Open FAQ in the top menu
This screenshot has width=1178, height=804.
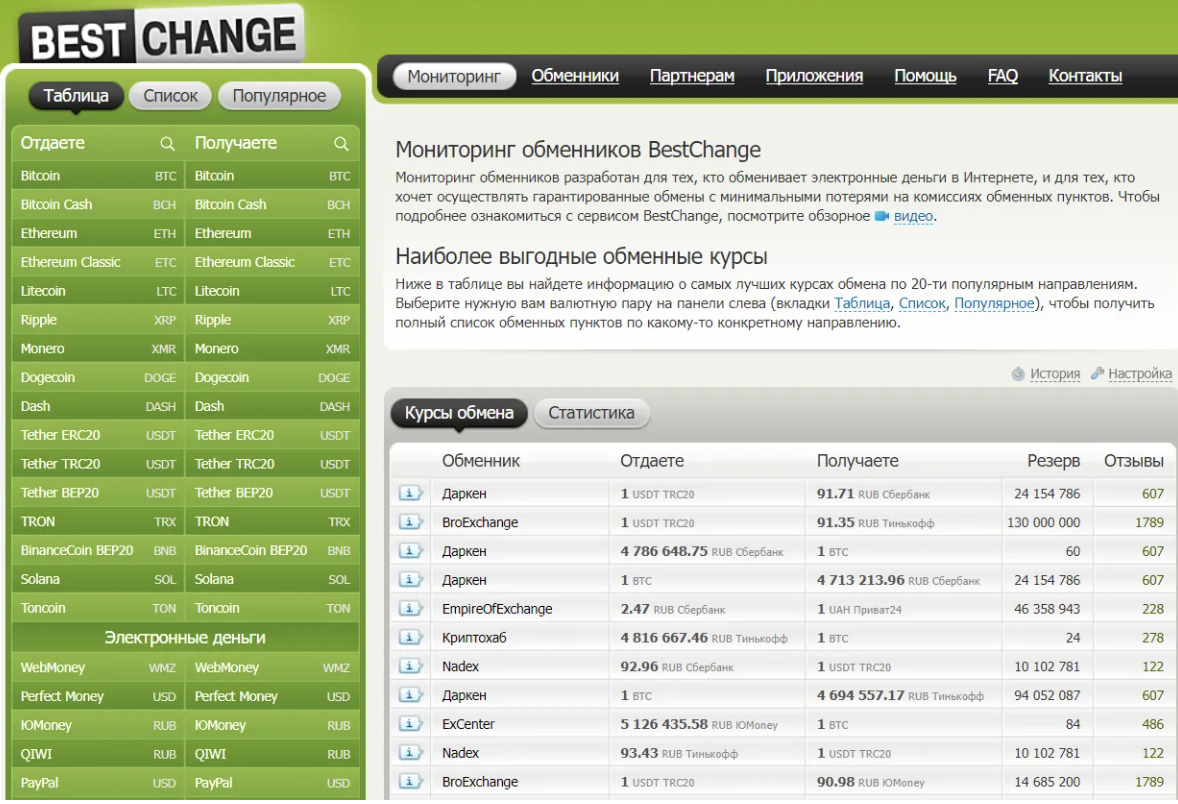pyautogui.click(x=1002, y=76)
